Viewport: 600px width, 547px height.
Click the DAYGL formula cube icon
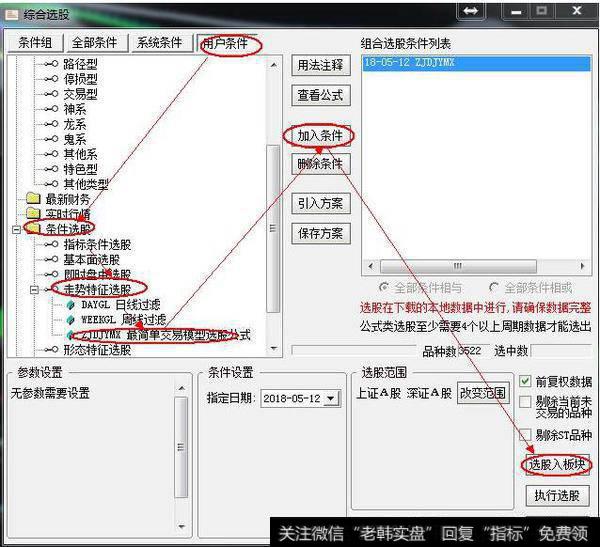click(x=70, y=305)
